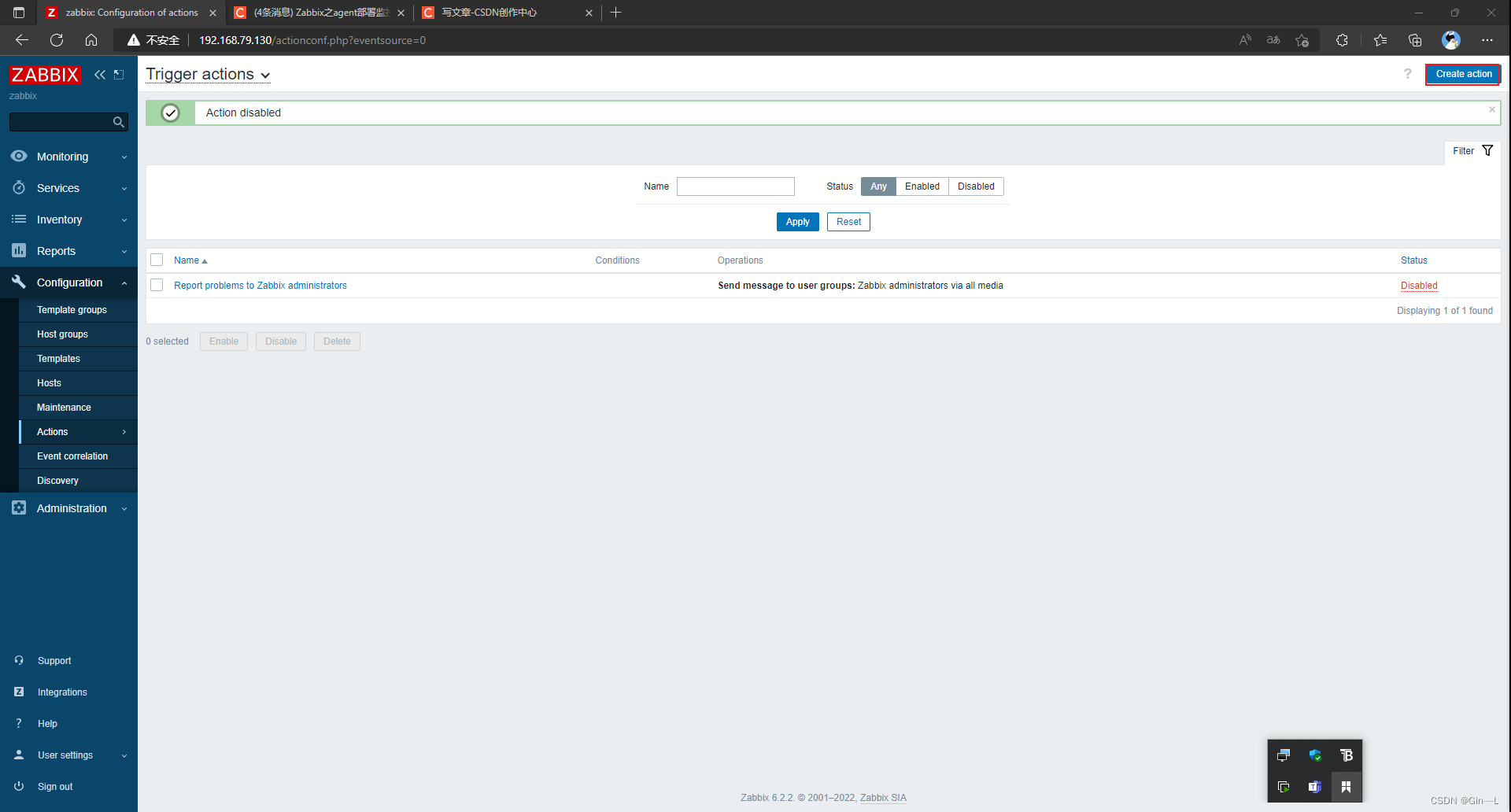Viewport: 1511px width, 812px height.
Task: Open Host groups menu item
Action: pos(62,334)
